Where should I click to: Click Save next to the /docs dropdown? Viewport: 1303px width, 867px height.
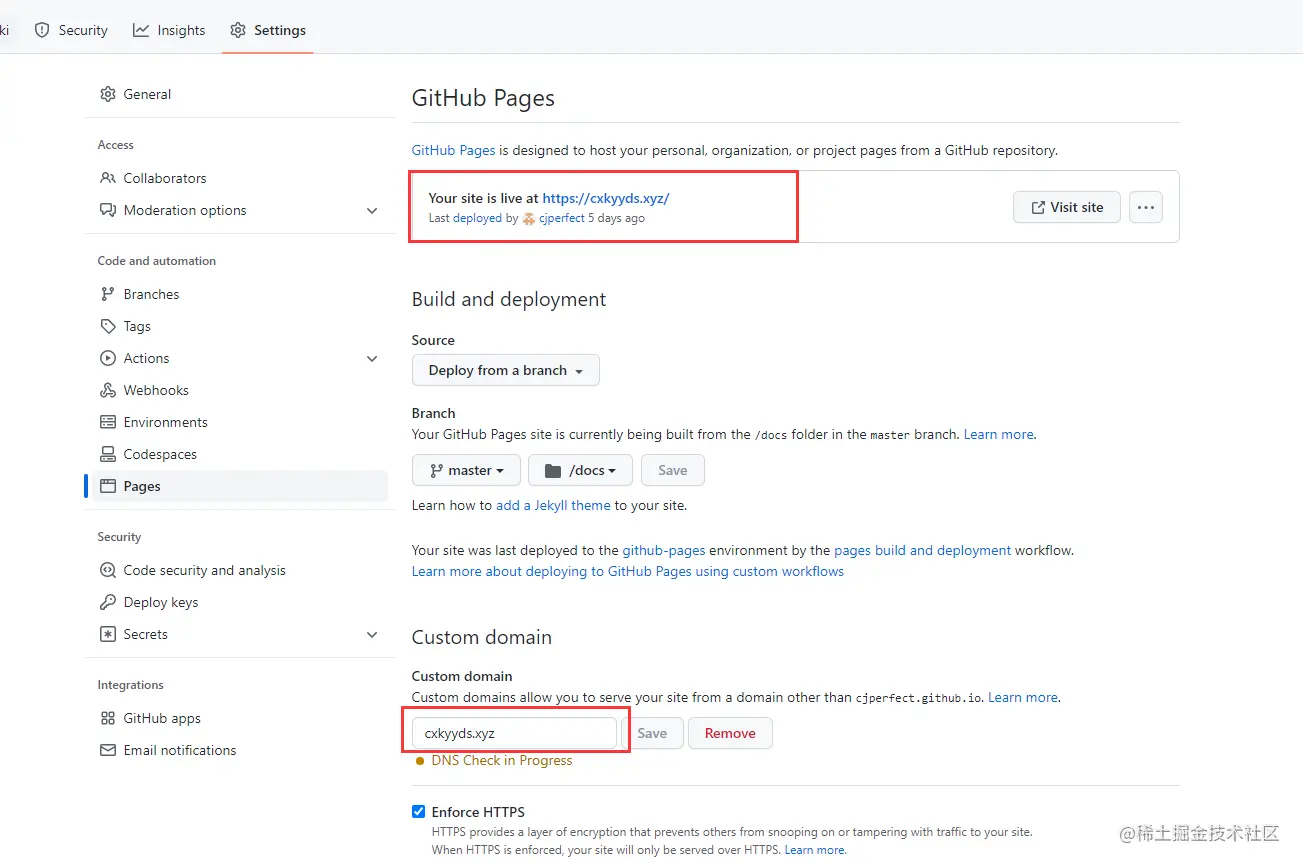coord(673,470)
